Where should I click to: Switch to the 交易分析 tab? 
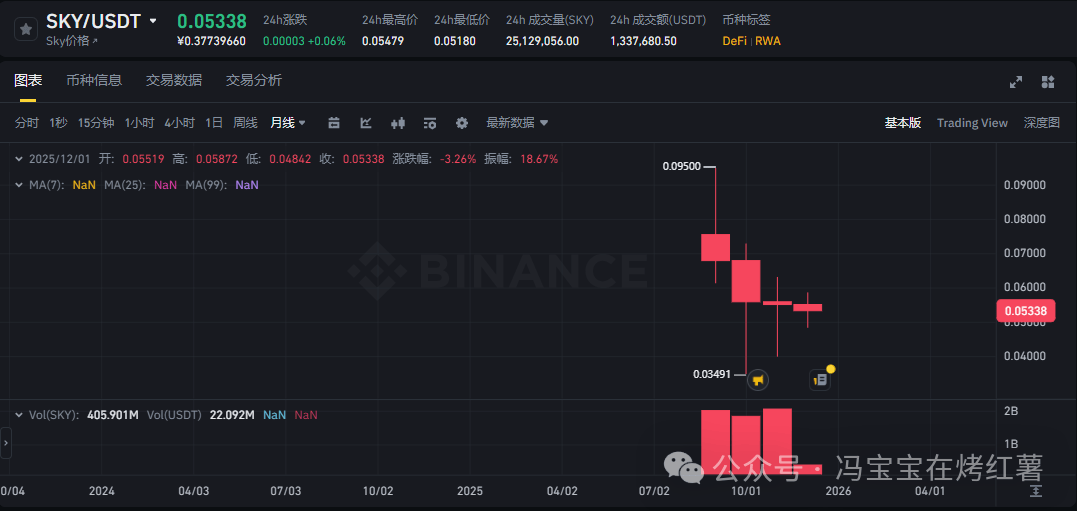[x=253, y=80]
